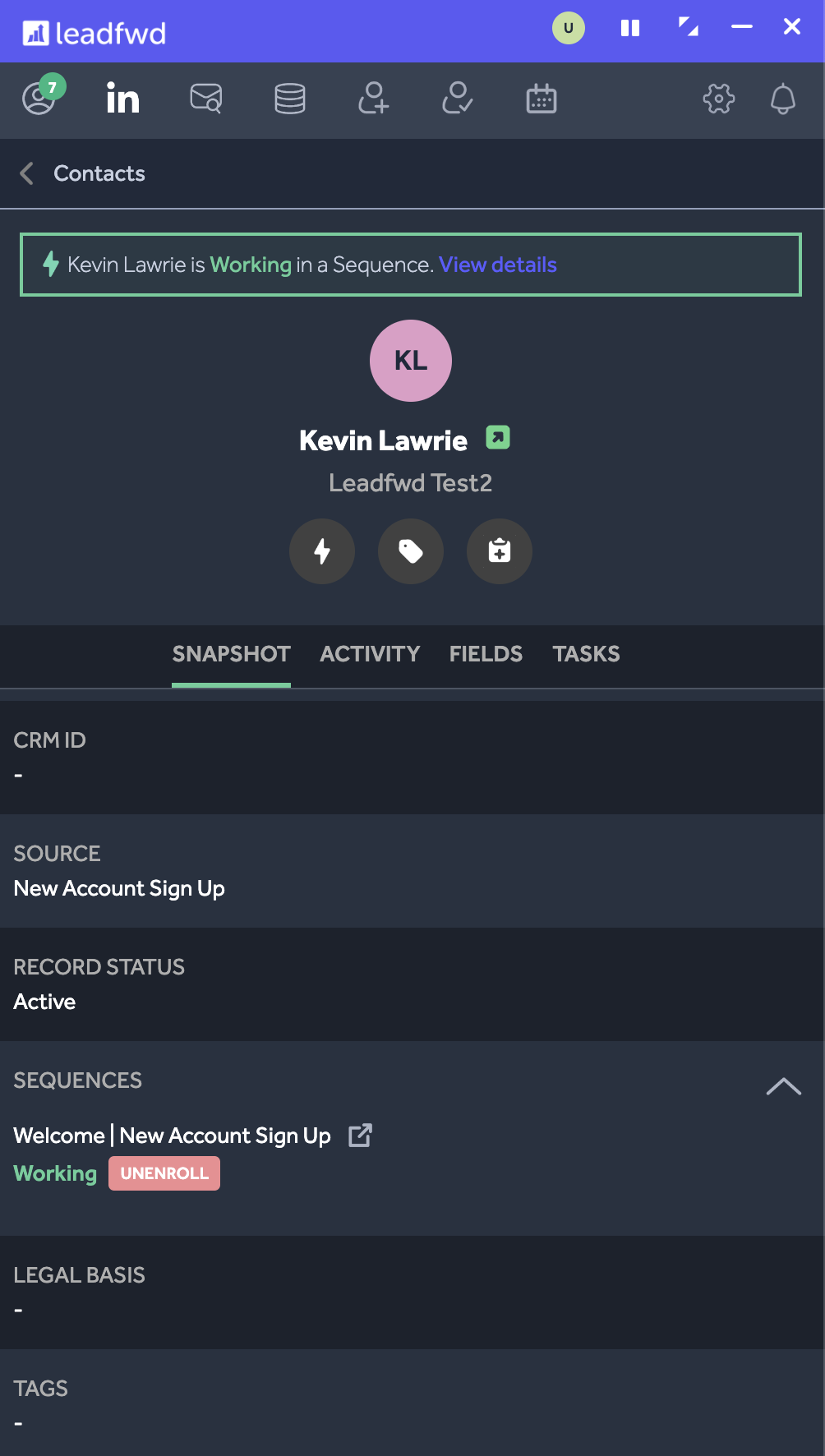This screenshot has height=1456, width=825.
Task: Open the mail search icon
Action: pyautogui.click(x=206, y=99)
